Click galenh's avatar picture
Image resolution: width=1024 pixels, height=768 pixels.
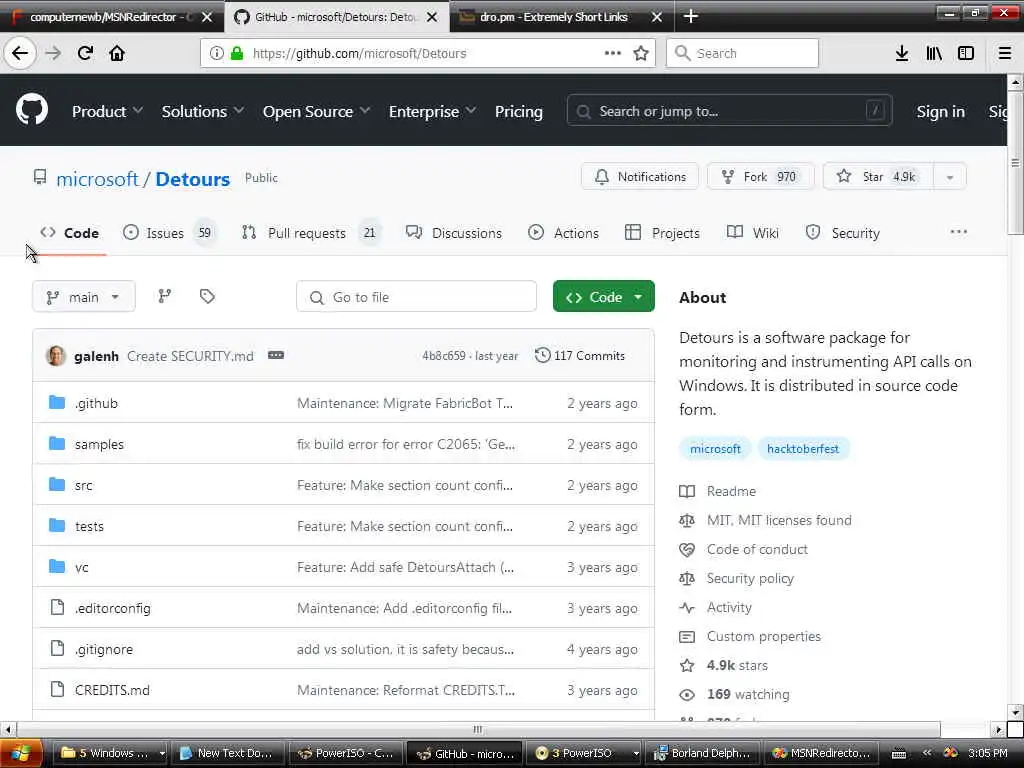(56, 355)
